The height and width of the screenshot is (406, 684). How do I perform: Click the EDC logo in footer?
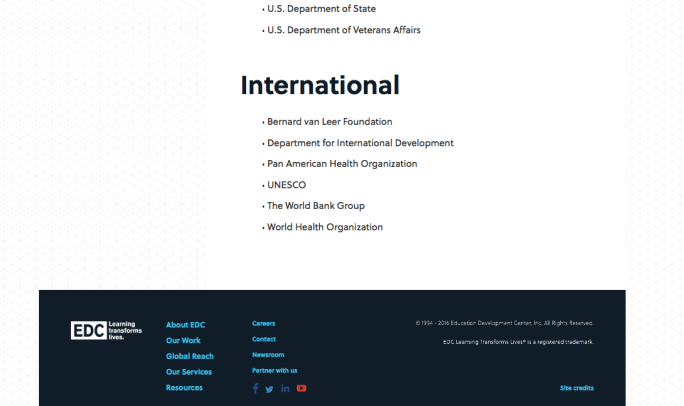click(x=106, y=330)
